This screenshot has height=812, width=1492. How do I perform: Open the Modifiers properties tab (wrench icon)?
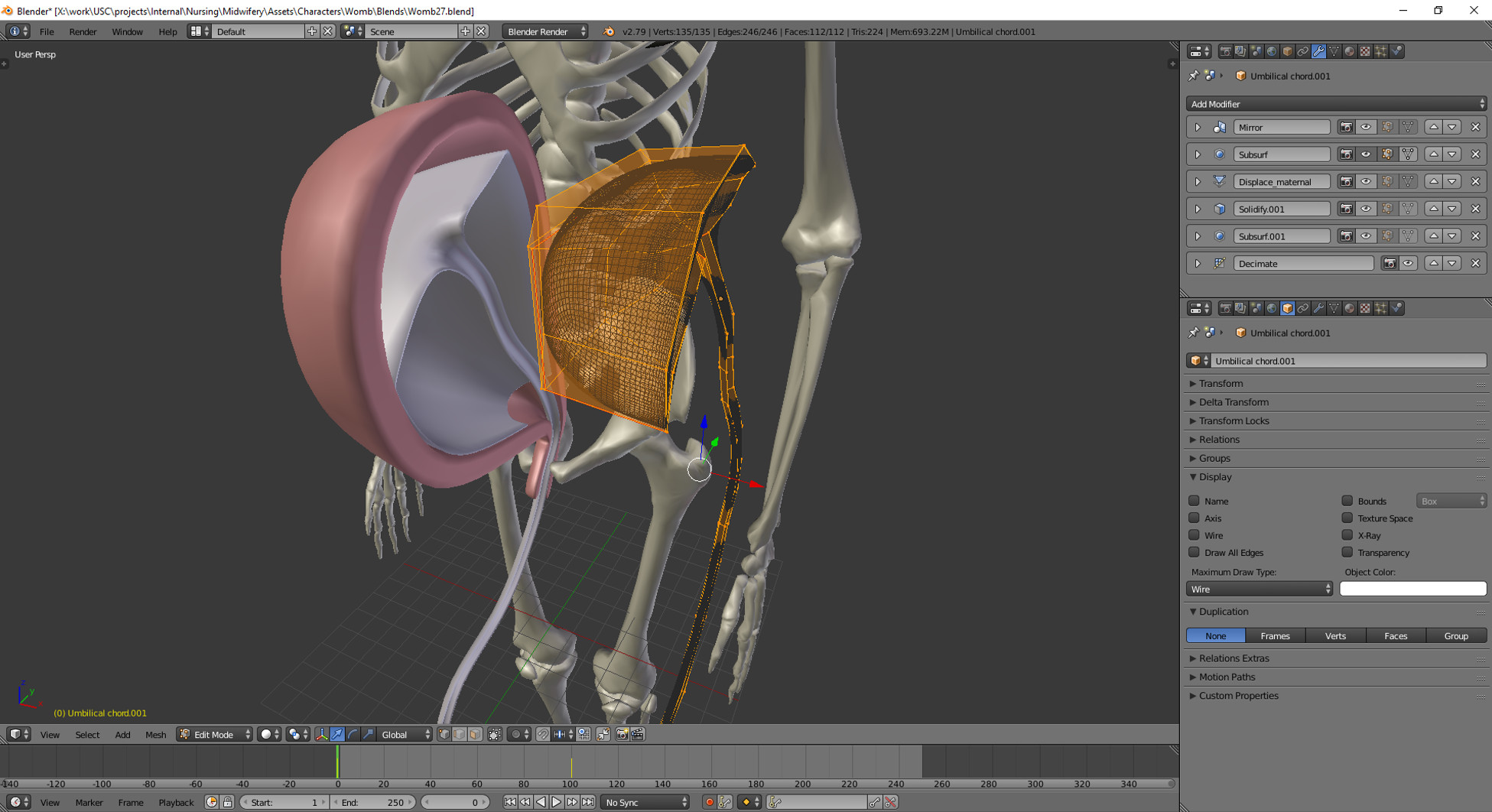pyautogui.click(x=1318, y=51)
